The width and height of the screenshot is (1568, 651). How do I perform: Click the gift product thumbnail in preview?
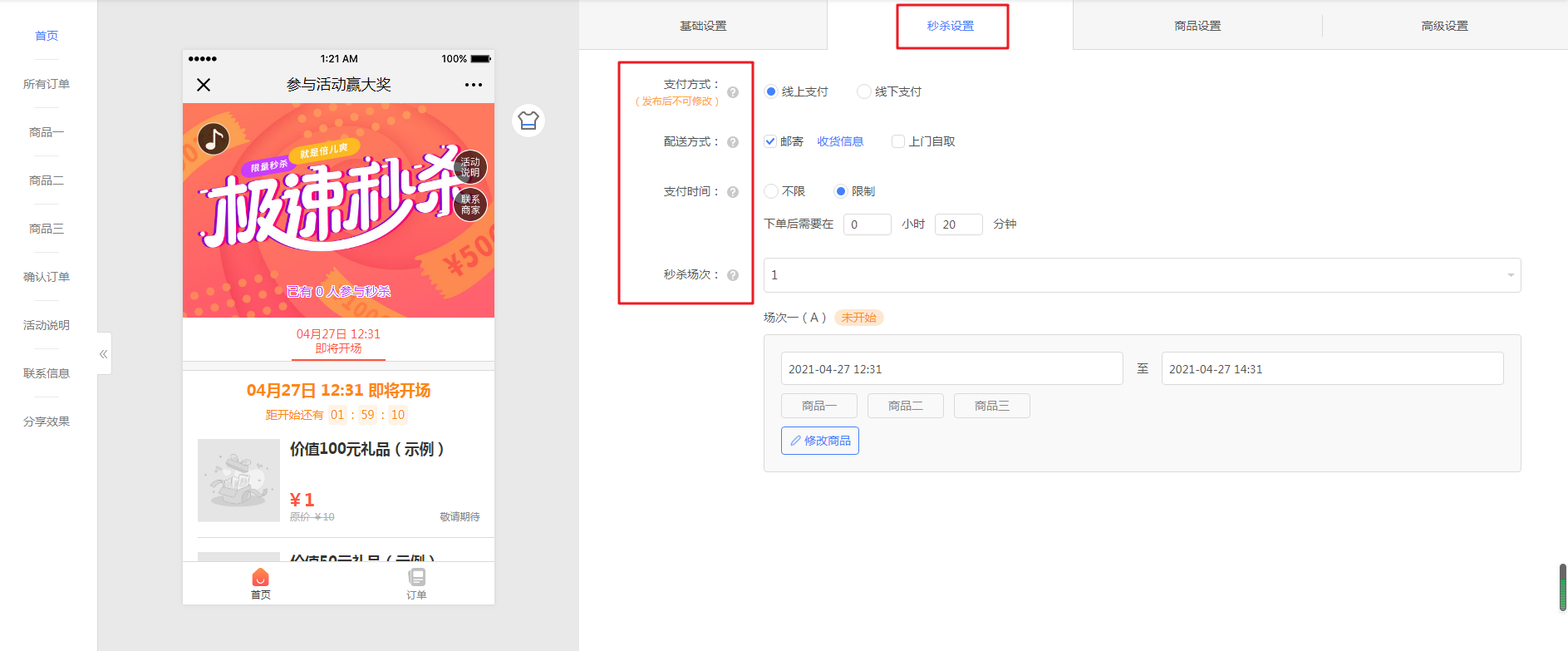[x=238, y=481]
